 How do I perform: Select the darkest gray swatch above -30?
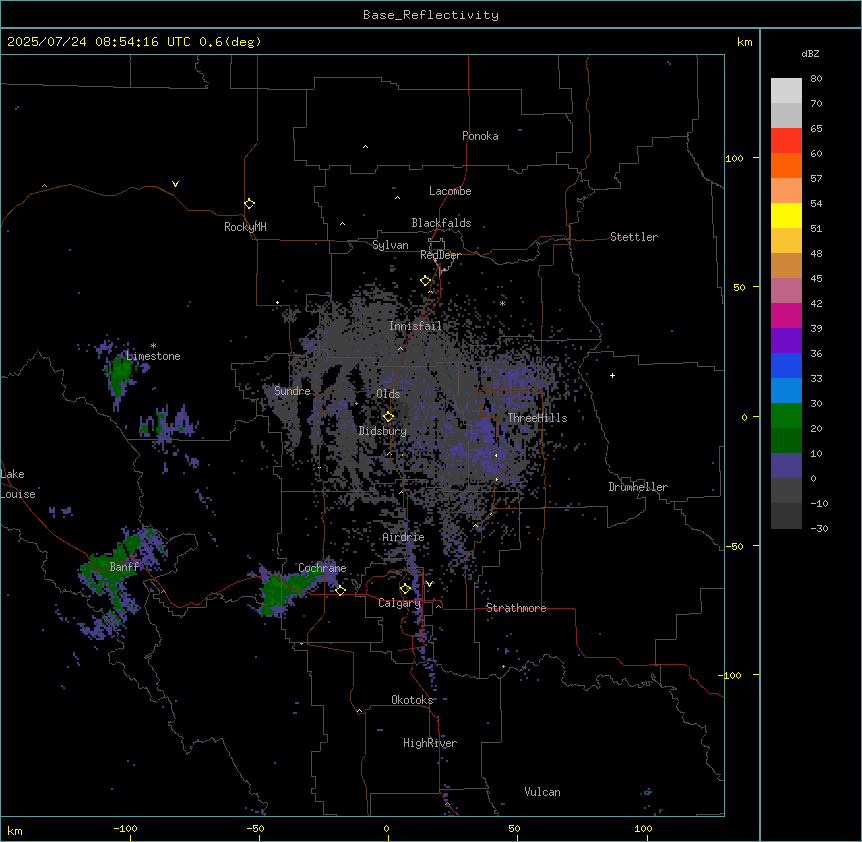786,516
